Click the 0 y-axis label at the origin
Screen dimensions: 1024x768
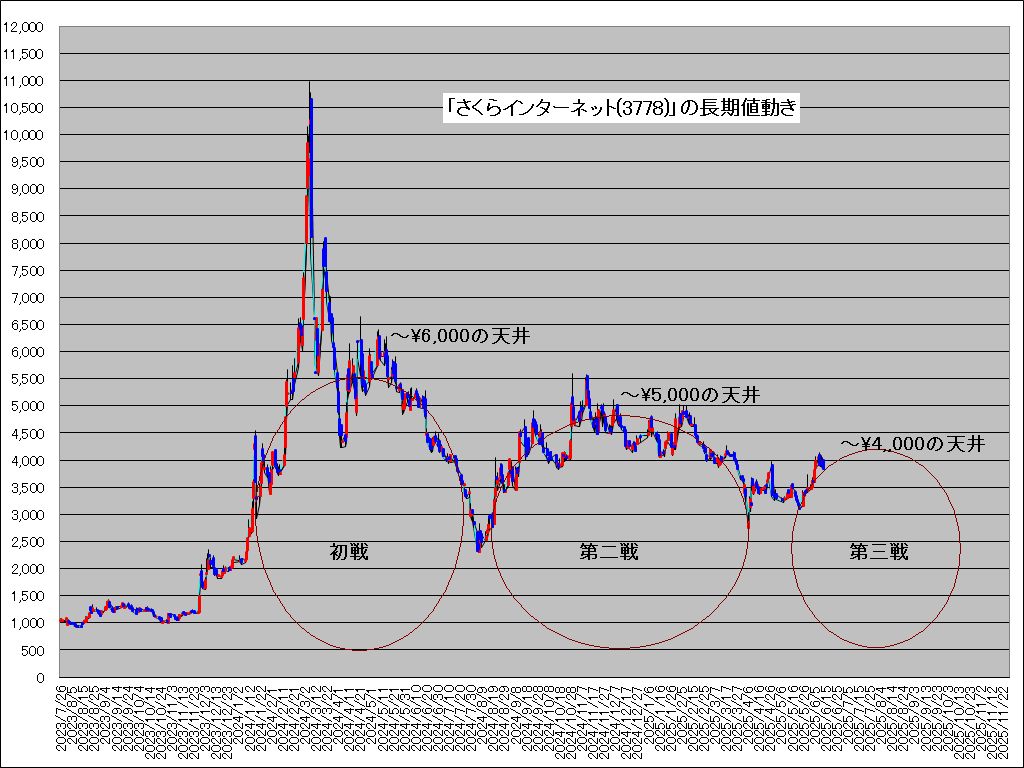[x=40, y=678]
